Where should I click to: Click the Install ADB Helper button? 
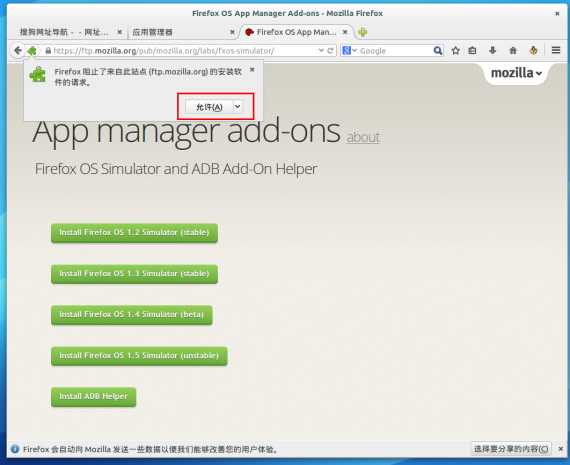pyautogui.click(x=93, y=397)
